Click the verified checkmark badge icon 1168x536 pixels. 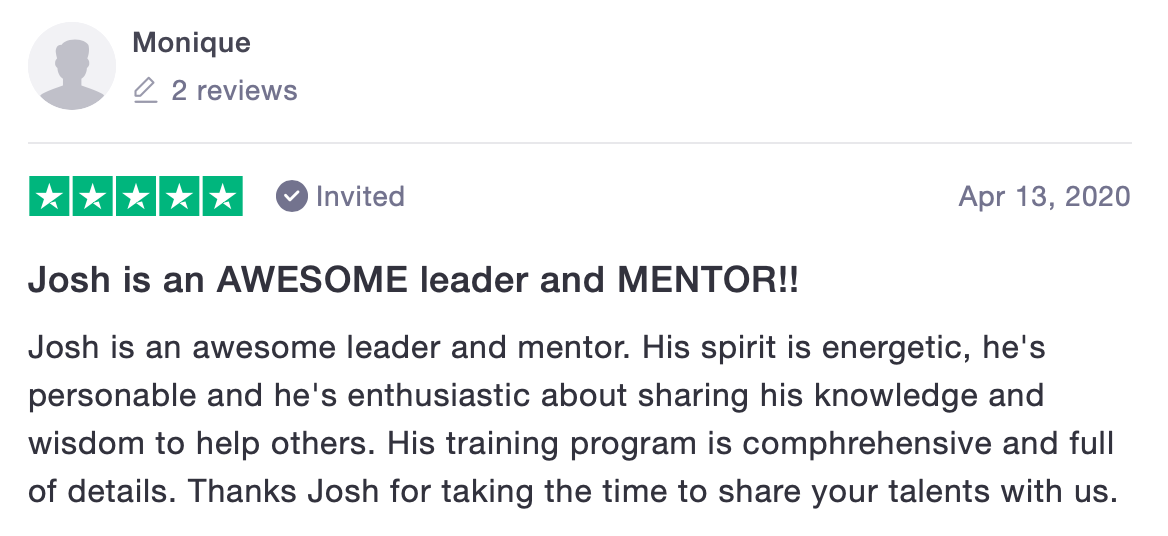tap(291, 196)
